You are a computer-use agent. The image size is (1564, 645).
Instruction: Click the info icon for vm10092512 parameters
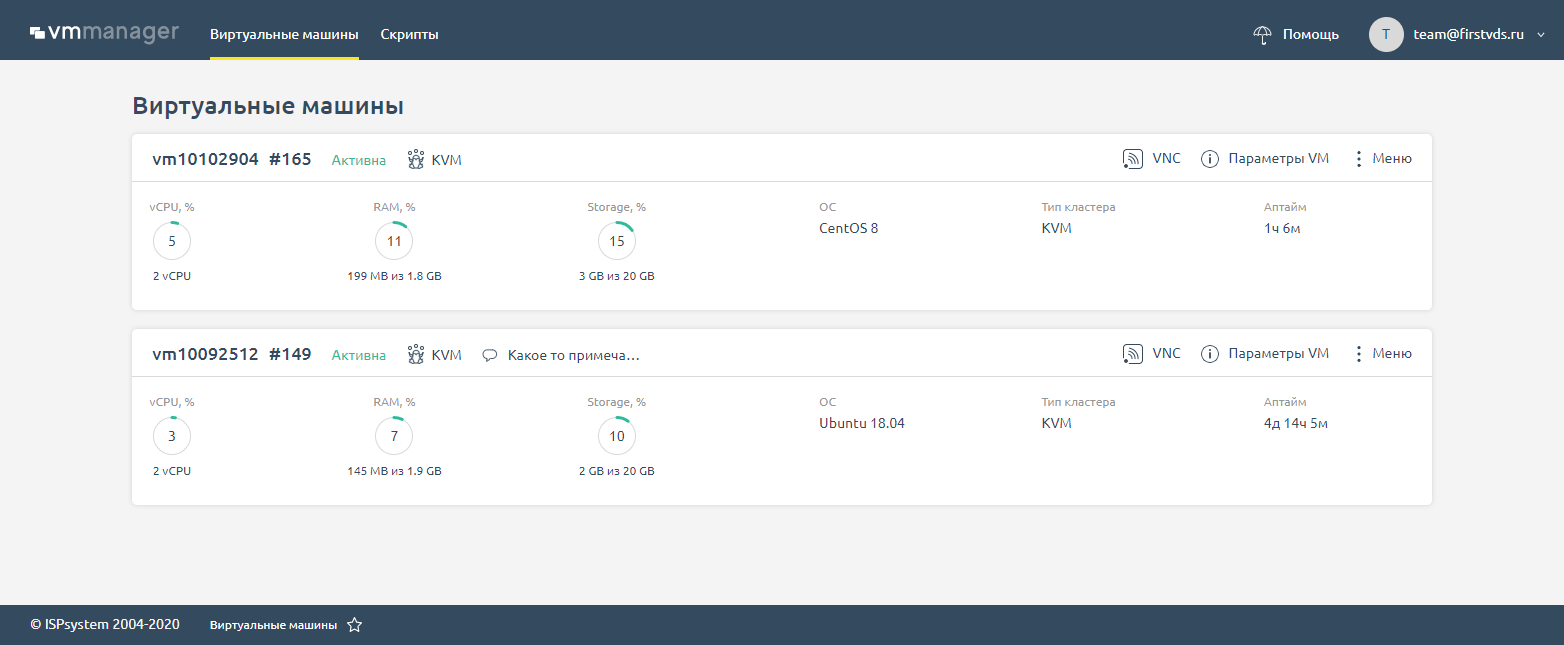pos(1210,353)
